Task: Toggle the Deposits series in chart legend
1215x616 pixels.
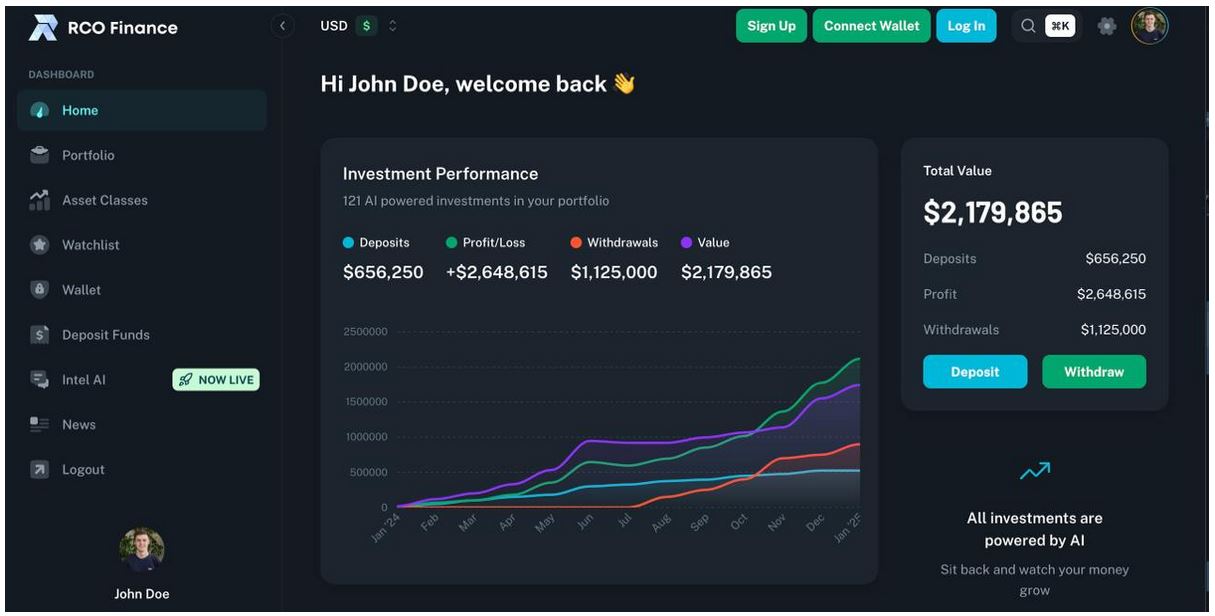Action: (x=376, y=243)
